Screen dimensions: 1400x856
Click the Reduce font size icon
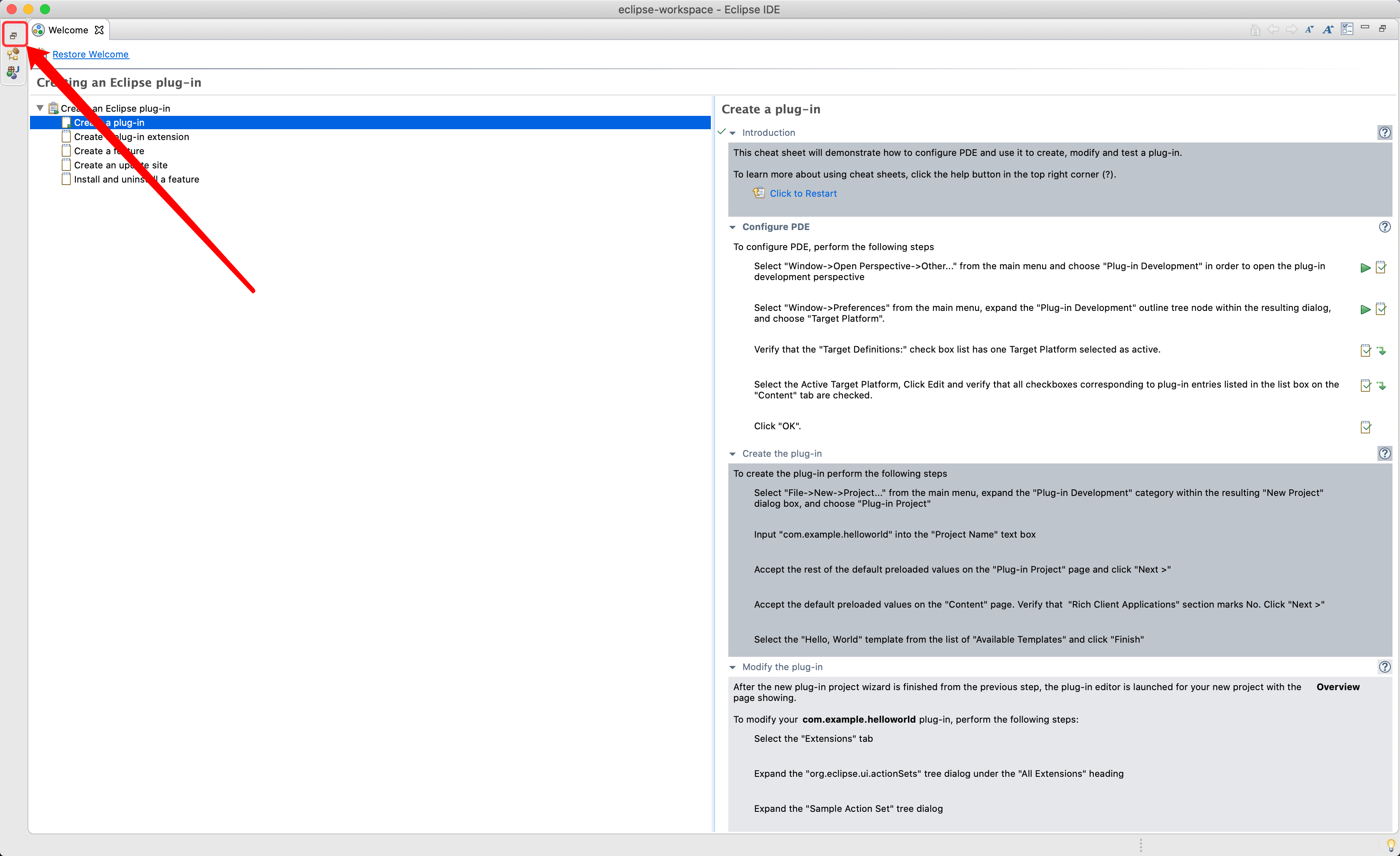1310,30
